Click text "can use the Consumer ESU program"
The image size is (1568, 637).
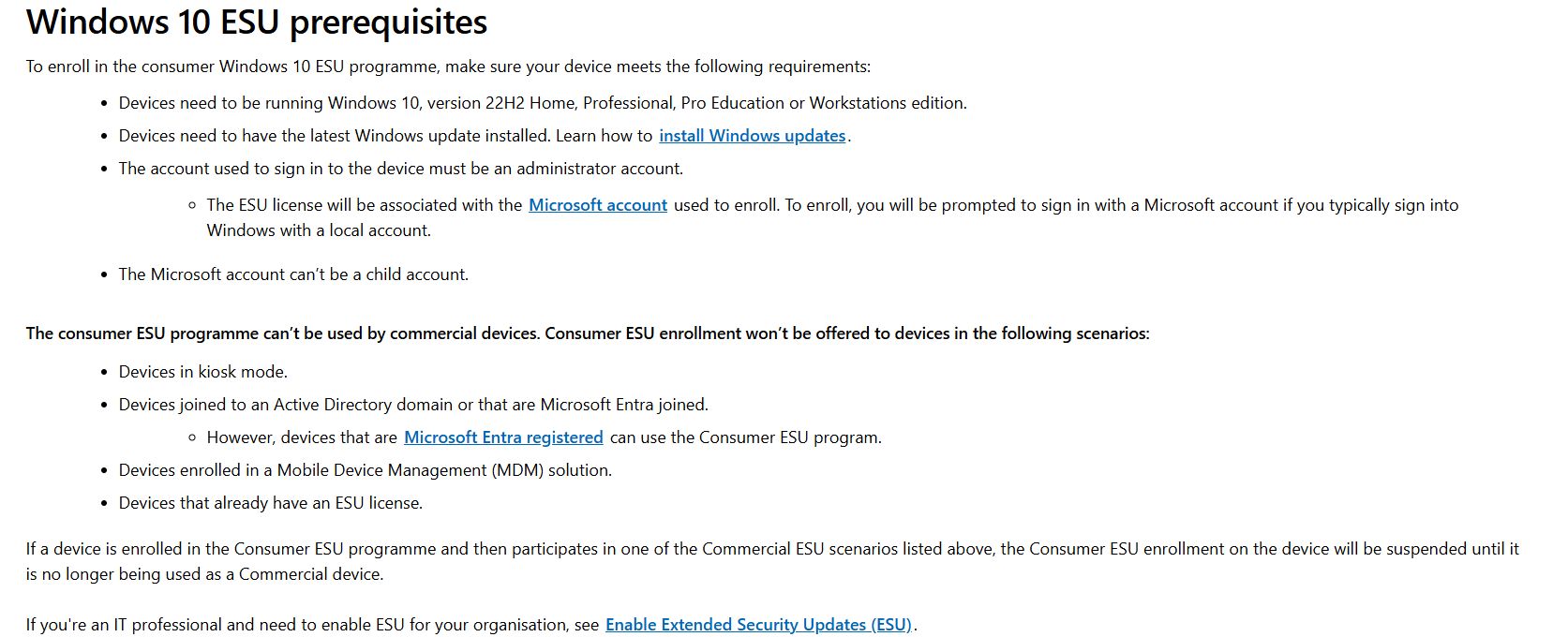[x=745, y=437]
